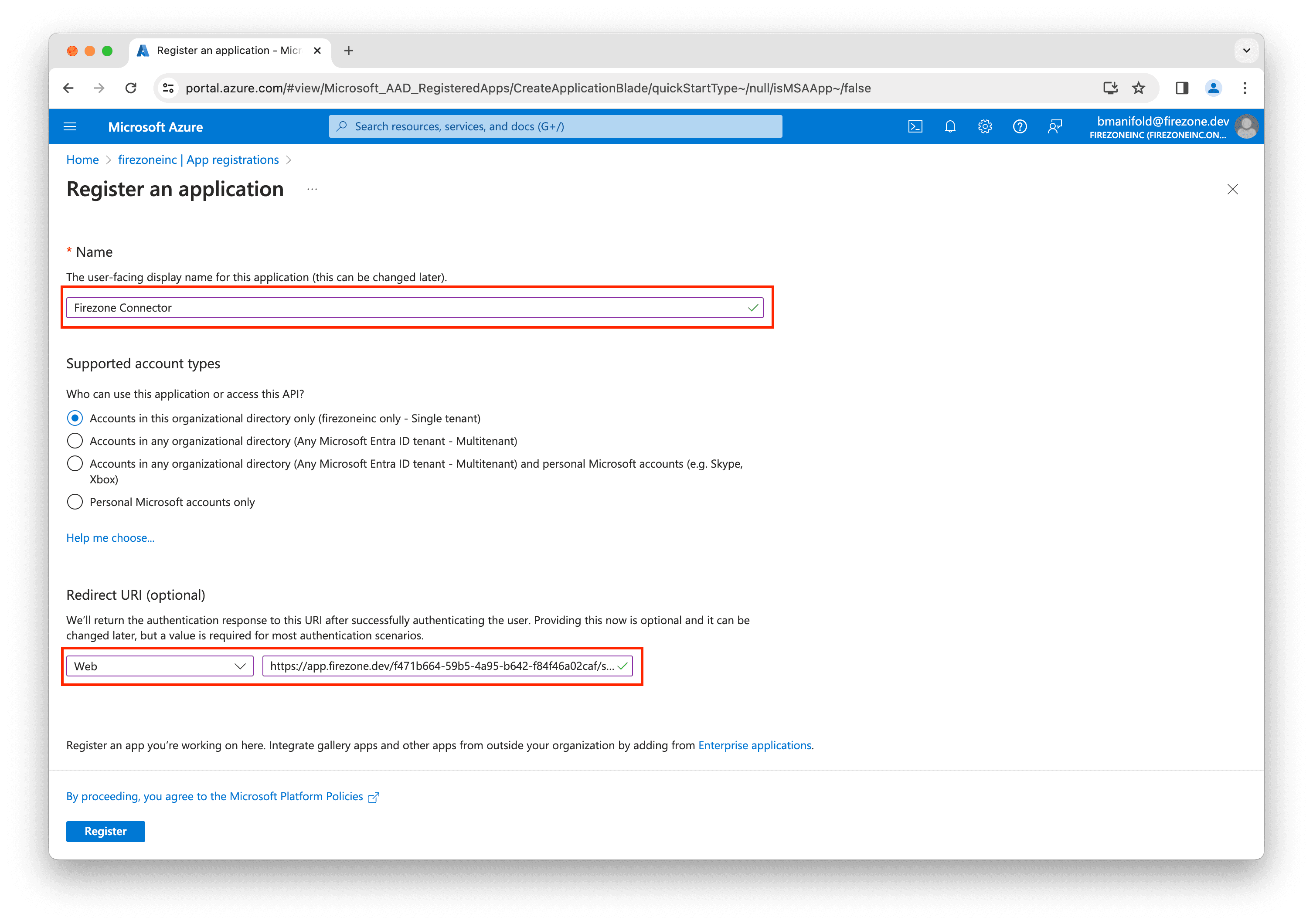
Task: Navigate to firezoneinc App registrations breadcrumb
Action: click(x=198, y=160)
